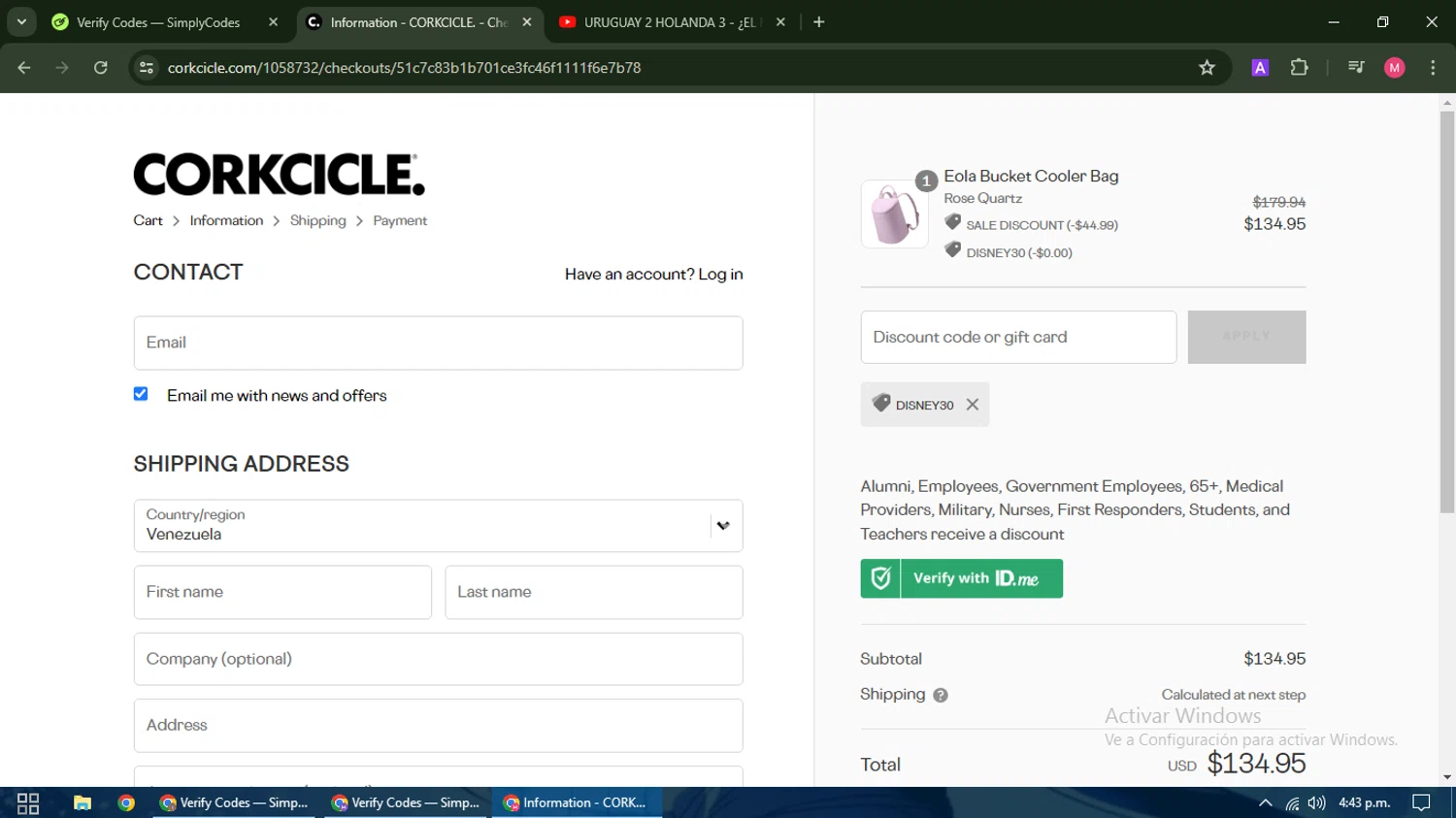Viewport: 1456px width, 818px height.
Task: Click the browser forward arrow
Action: click(62, 68)
